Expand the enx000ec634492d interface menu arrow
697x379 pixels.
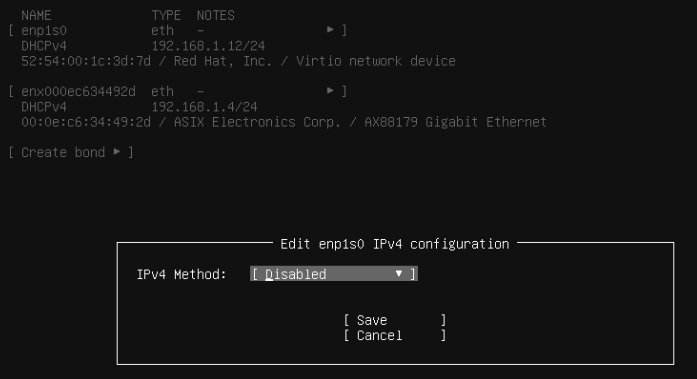click(x=330, y=91)
